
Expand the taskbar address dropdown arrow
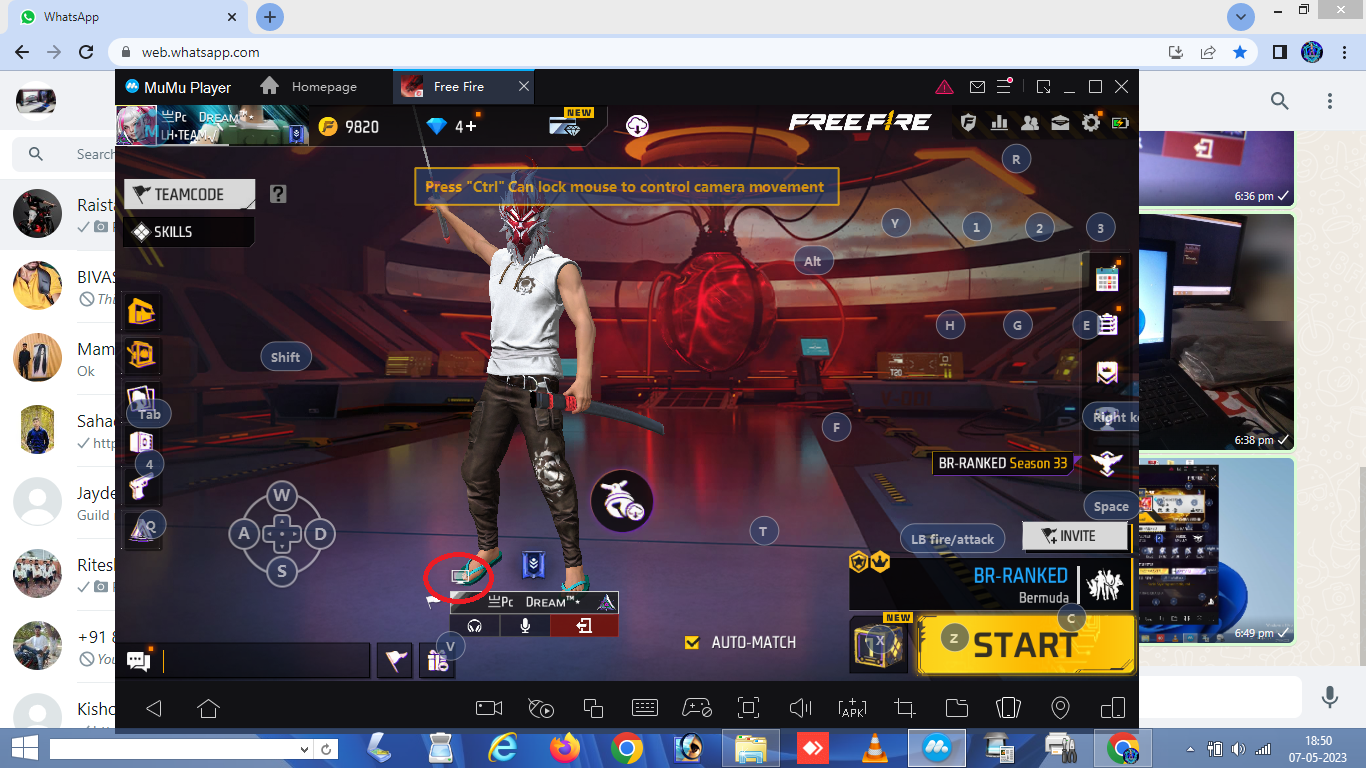[305, 749]
